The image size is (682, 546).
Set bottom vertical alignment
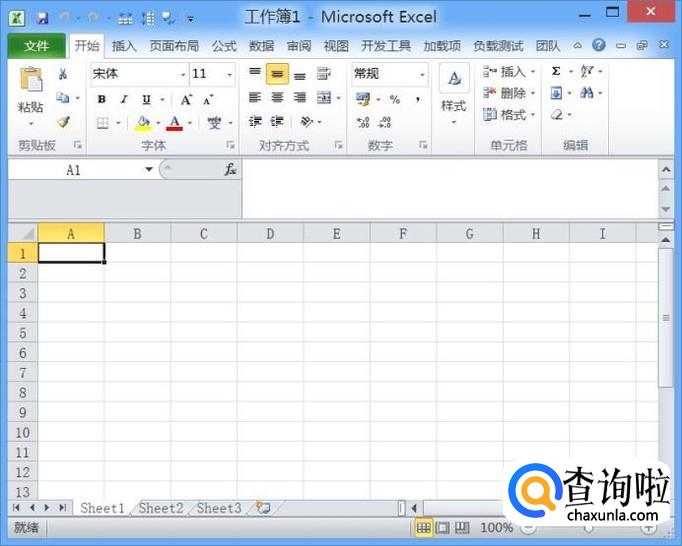pyautogui.click(x=300, y=75)
